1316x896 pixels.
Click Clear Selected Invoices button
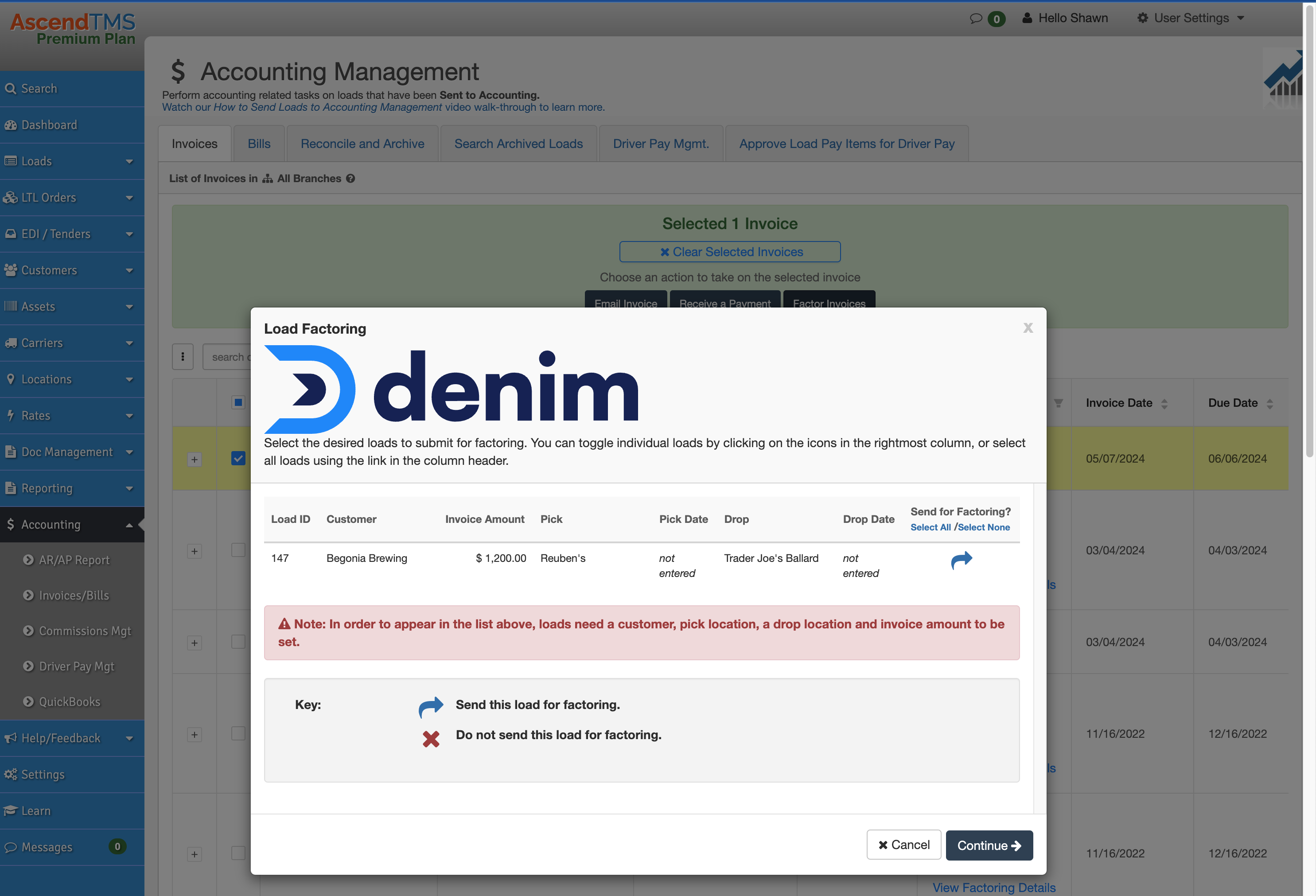pos(730,251)
